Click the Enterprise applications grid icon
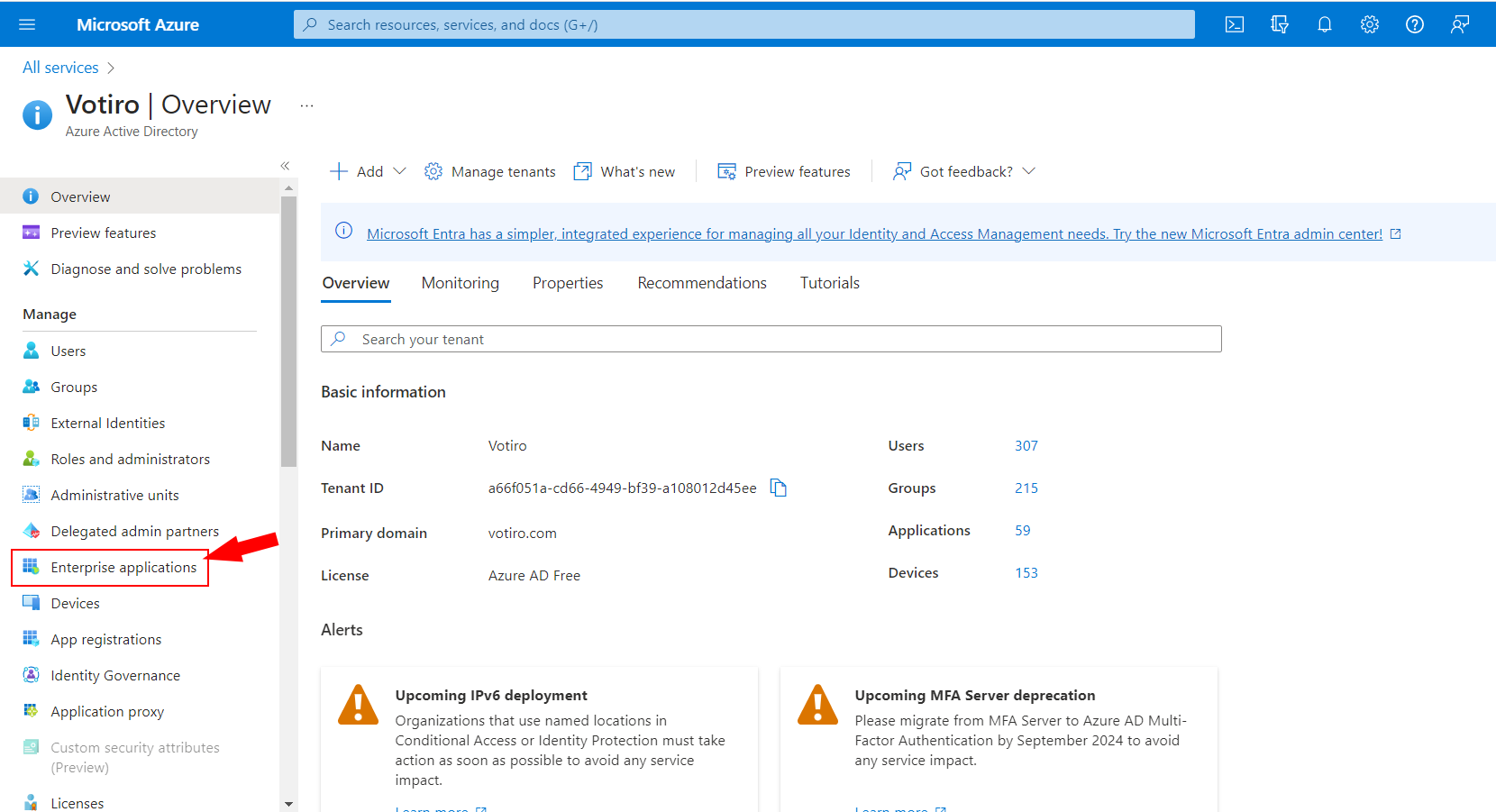1496x812 pixels. pos(32,567)
